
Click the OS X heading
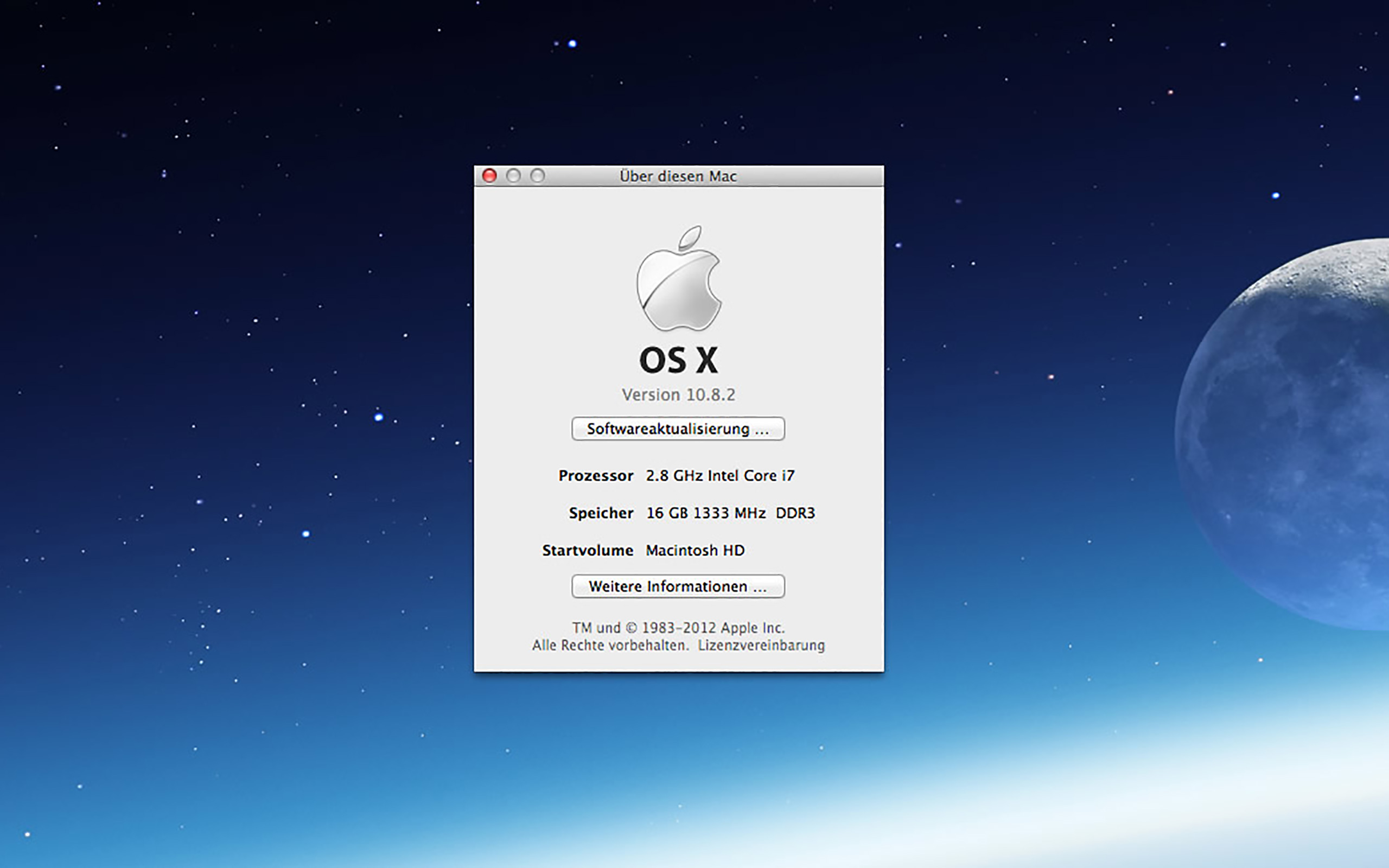(x=678, y=360)
